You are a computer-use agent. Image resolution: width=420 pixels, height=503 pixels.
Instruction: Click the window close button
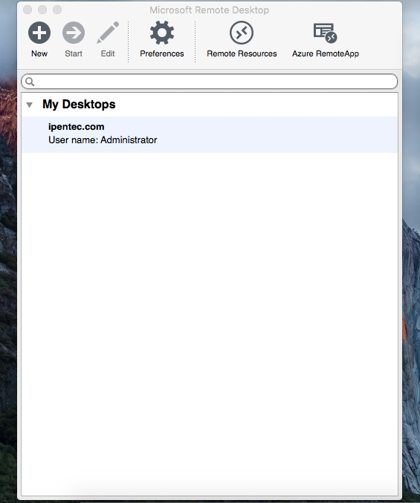28,10
